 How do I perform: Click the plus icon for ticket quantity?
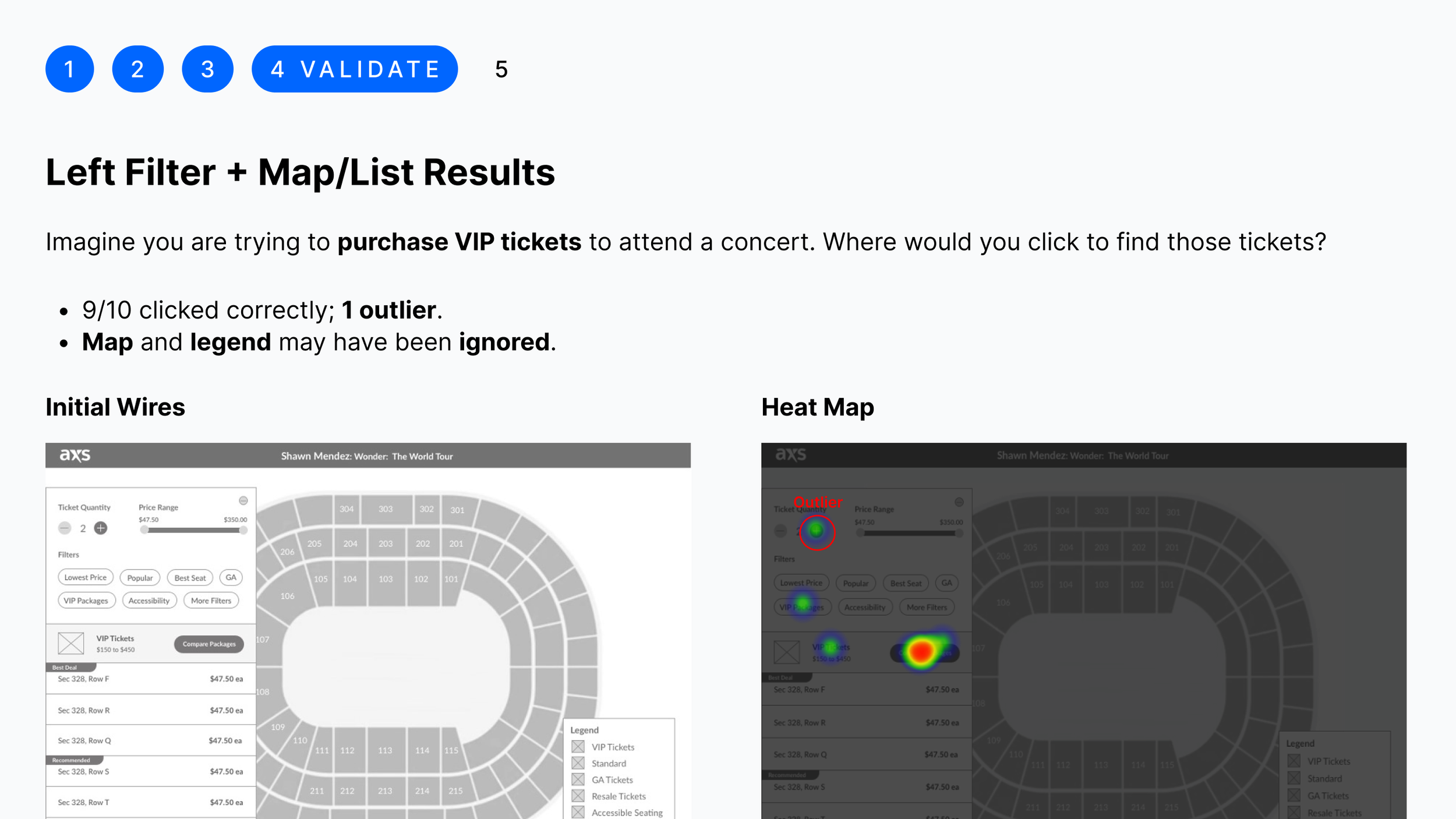coord(101,528)
